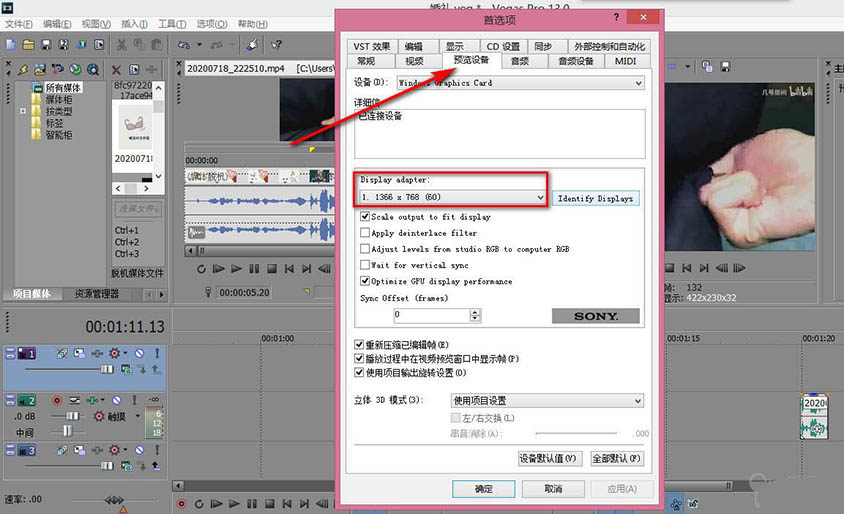Click the New project icon in the toolbar
844x514 pixels.
pyautogui.click(x=11, y=45)
